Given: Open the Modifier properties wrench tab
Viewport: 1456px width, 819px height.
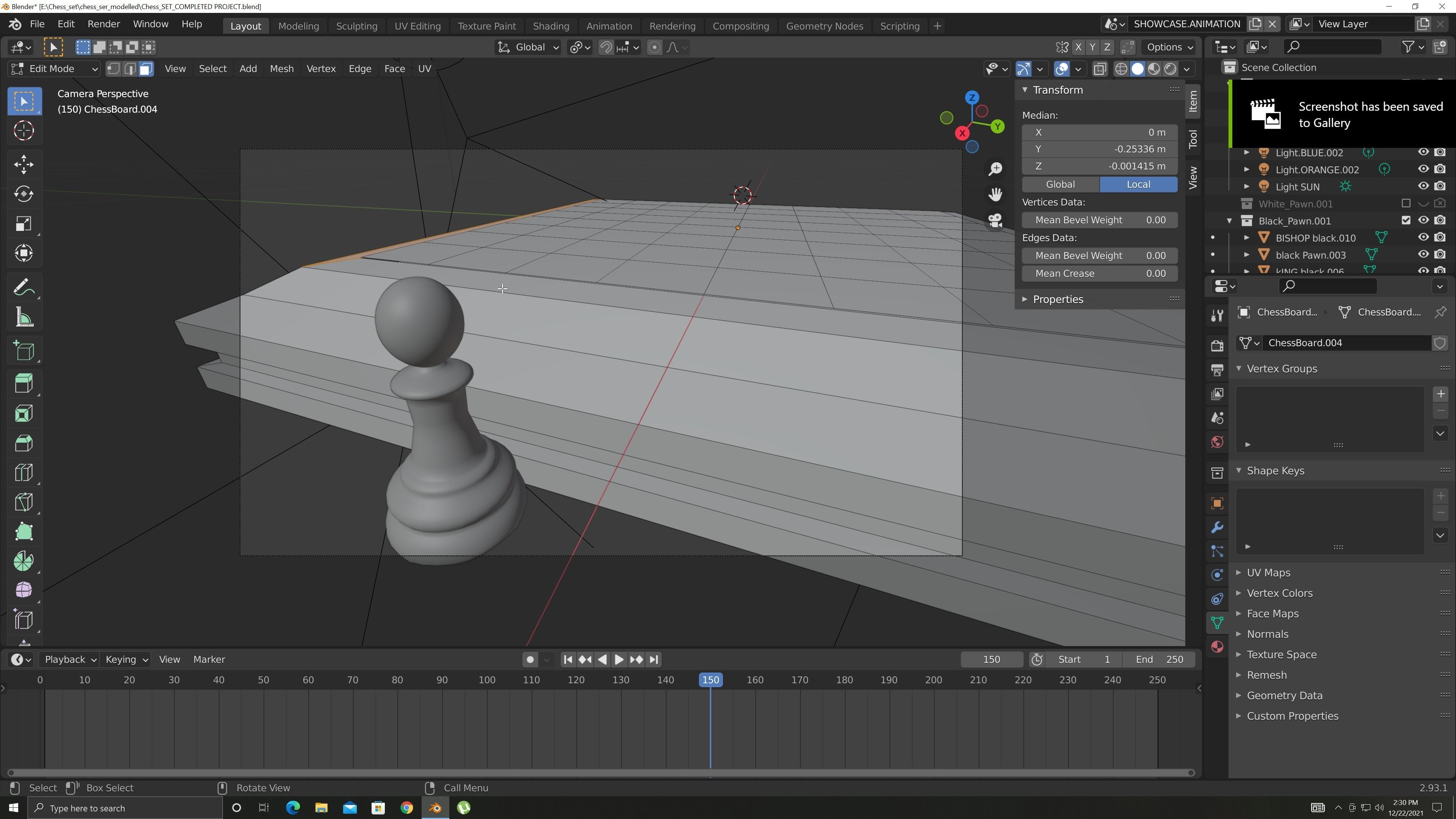Looking at the screenshot, I should (x=1217, y=527).
